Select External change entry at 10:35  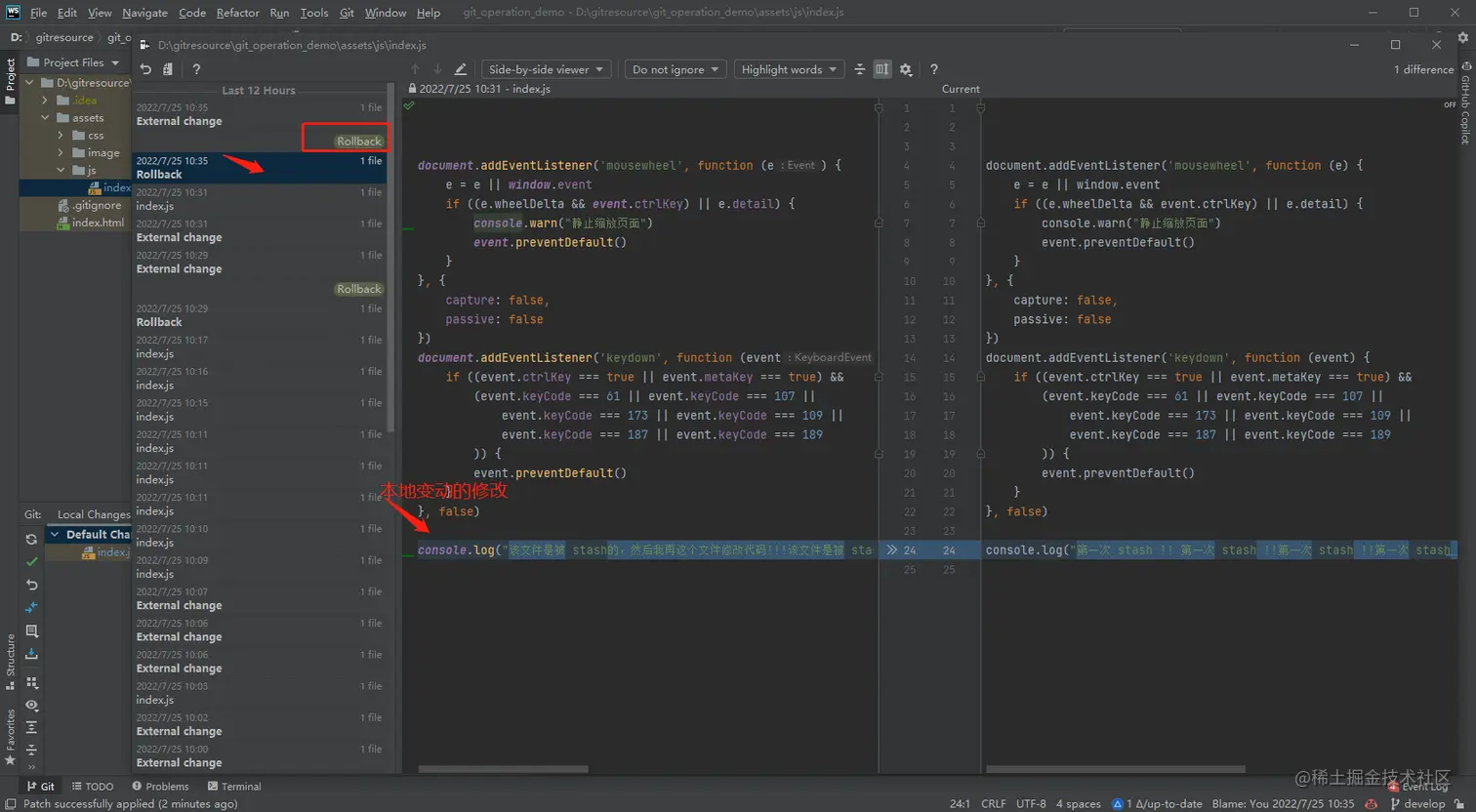click(x=260, y=114)
